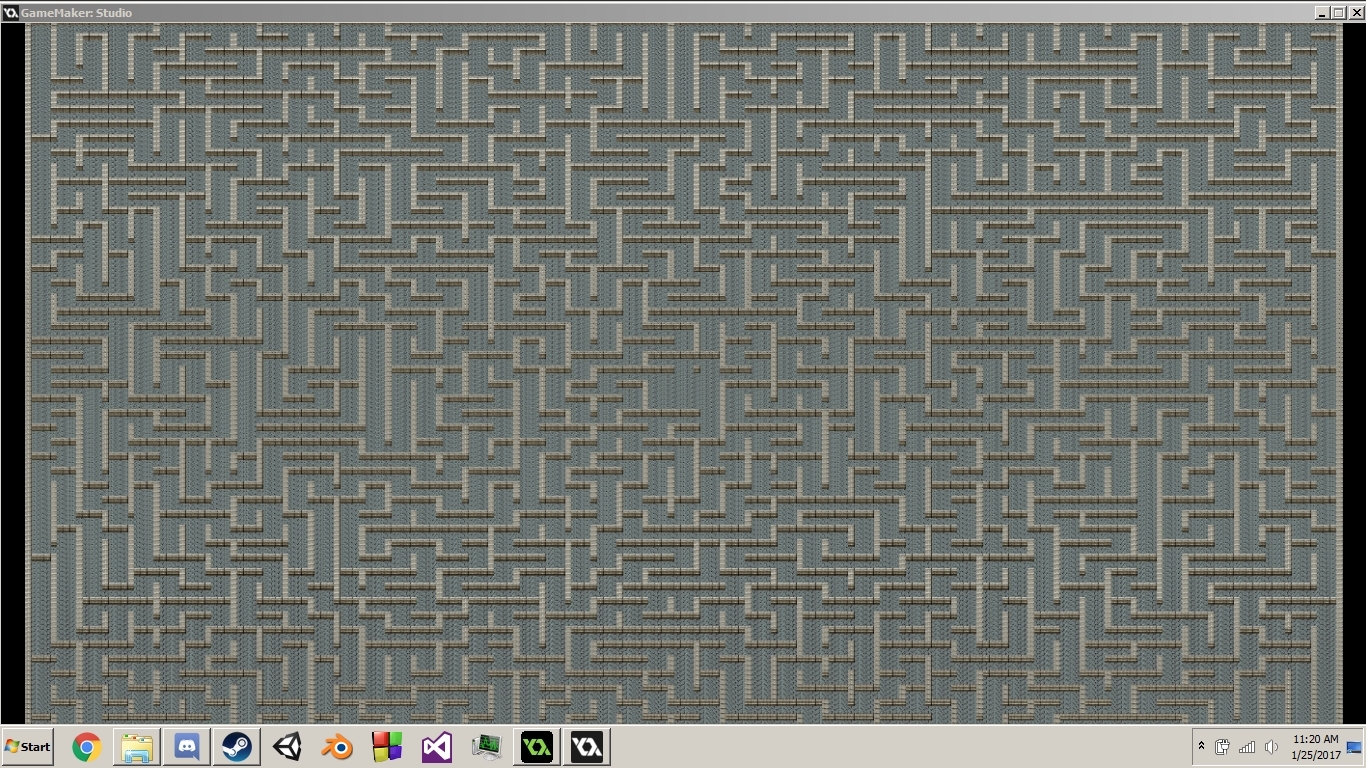1366x768 pixels.
Task: Expand hidden system tray icons
Action: pyautogui.click(x=1201, y=746)
